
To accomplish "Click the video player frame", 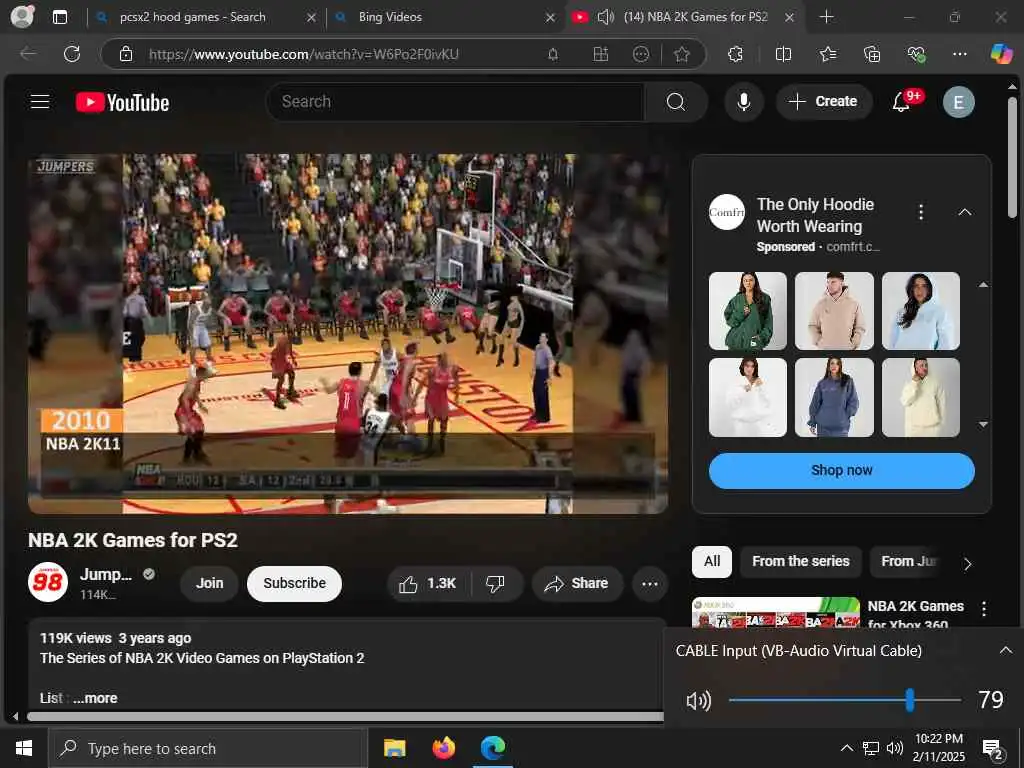I will click(347, 334).
